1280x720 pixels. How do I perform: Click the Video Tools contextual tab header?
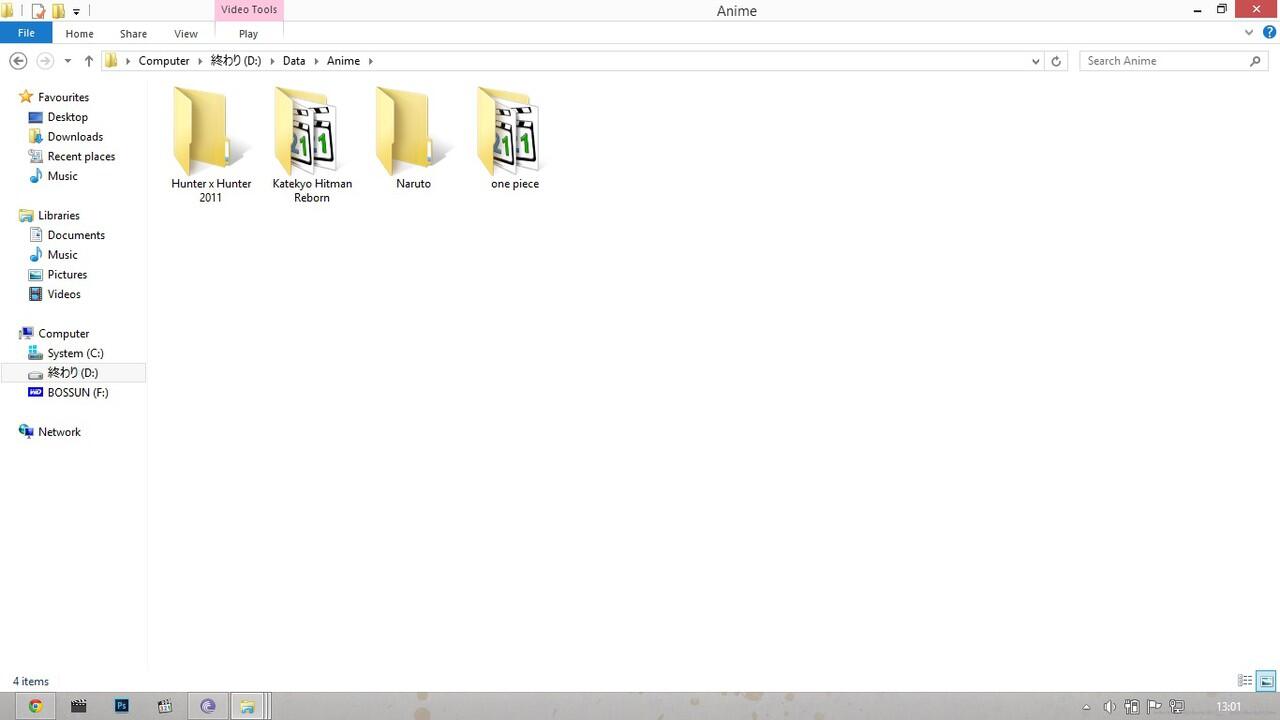[x=249, y=10]
